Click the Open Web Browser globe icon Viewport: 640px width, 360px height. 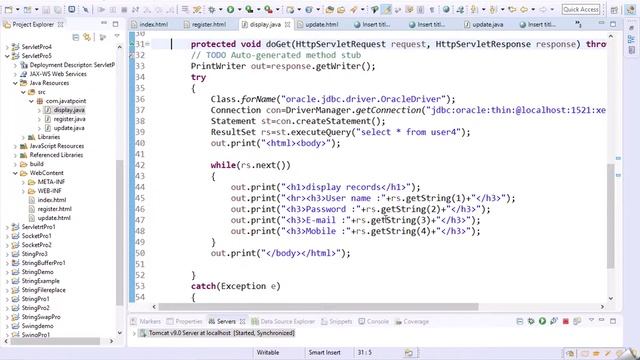click(x=446, y=9)
